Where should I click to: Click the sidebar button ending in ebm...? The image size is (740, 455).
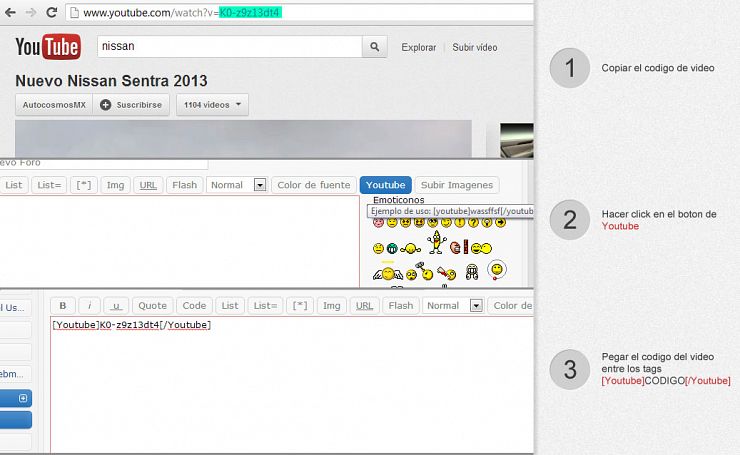pos(16,374)
